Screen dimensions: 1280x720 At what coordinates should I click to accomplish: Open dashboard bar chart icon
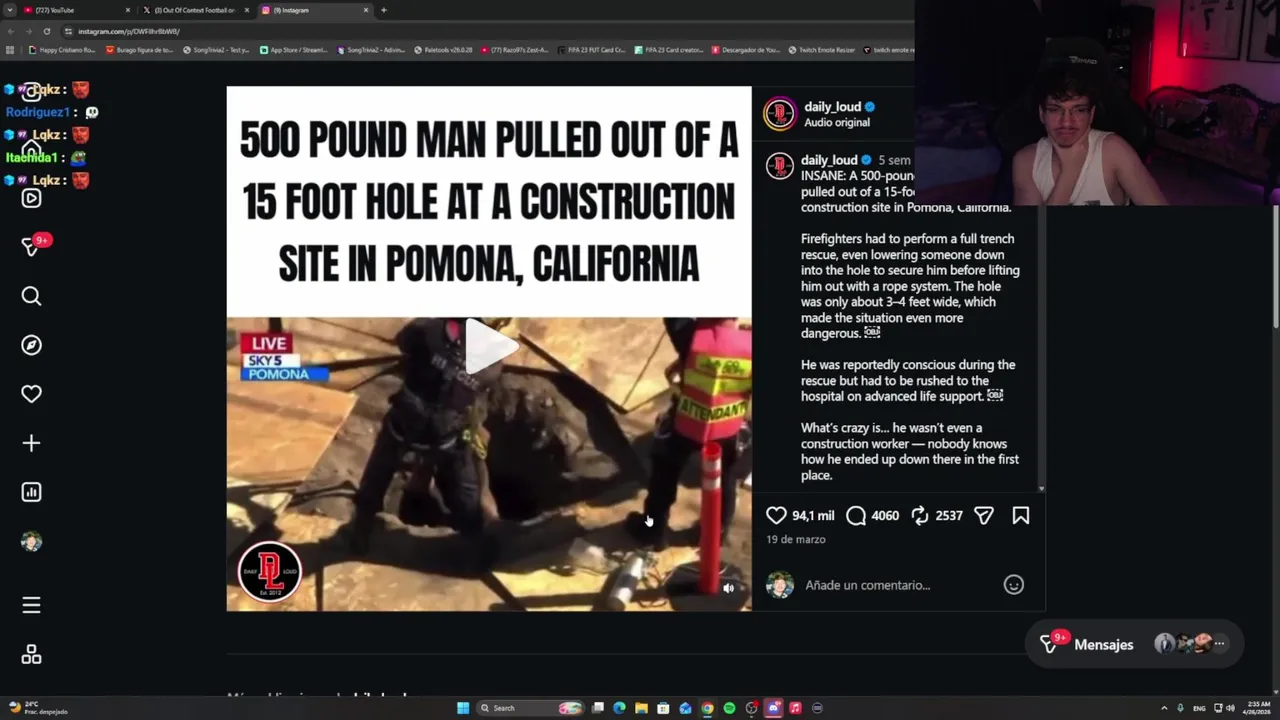point(31,492)
